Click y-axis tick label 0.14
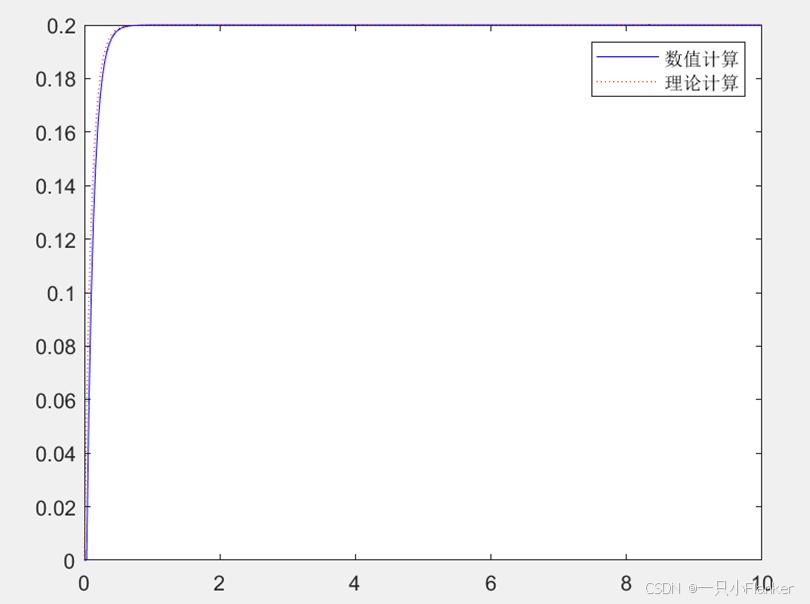The image size is (810, 604). (x=56, y=187)
